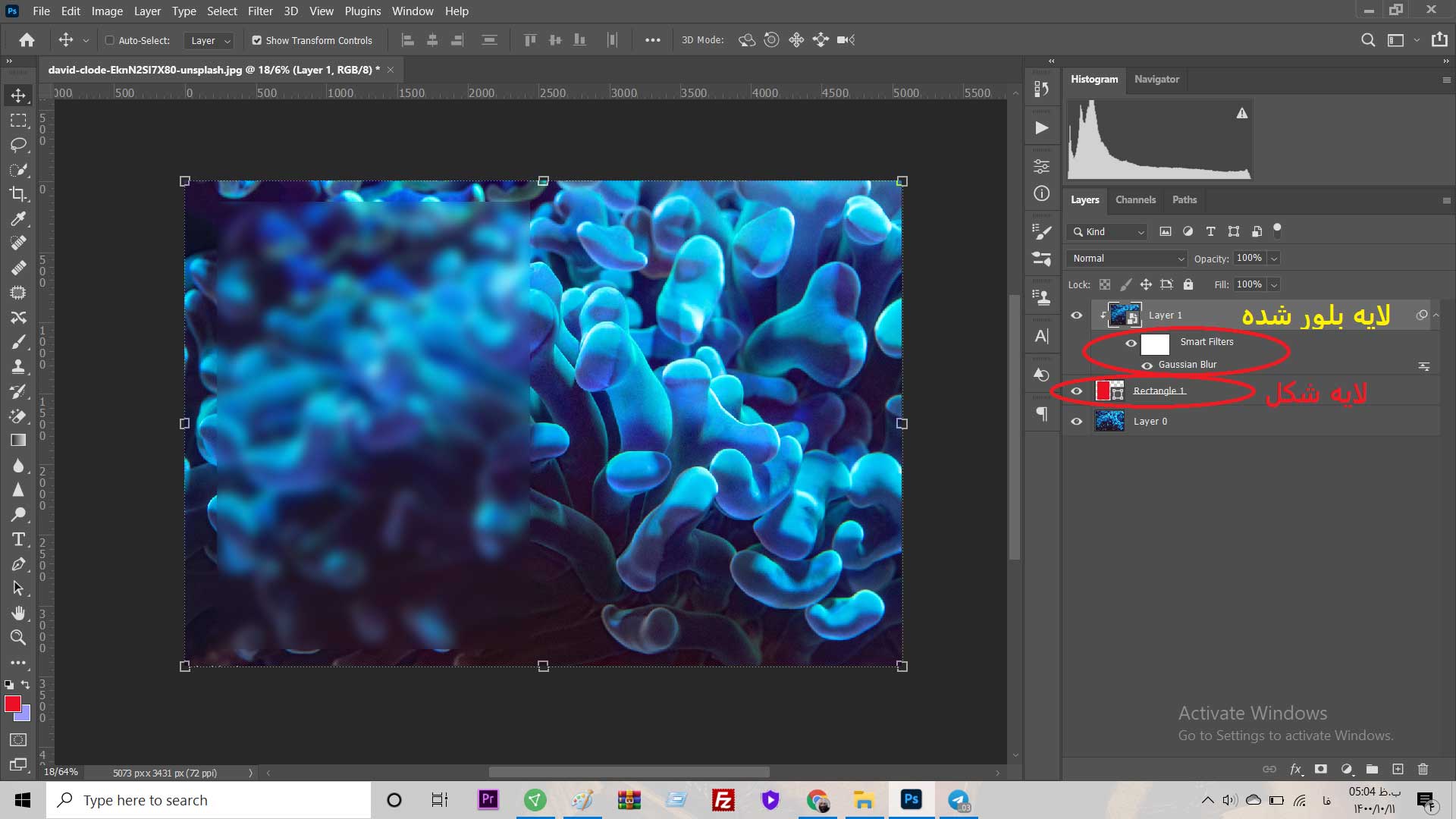Create a new group folder
The height and width of the screenshot is (819, 1456).
(1372, 769)
